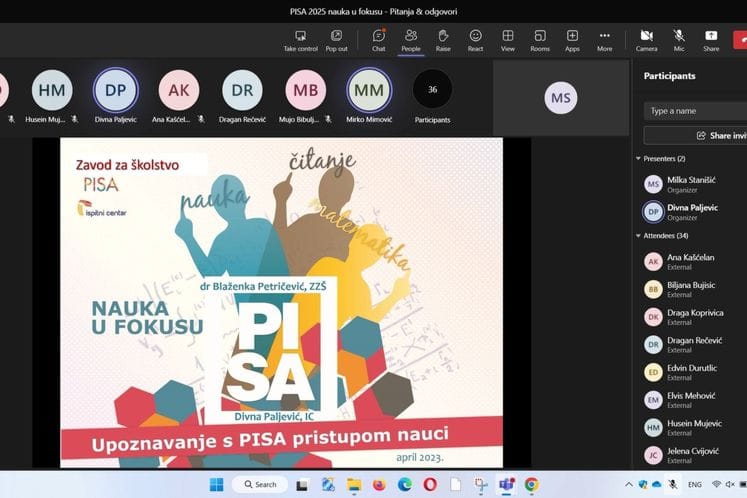Select Milka Stanišić in the participants list
747x498 pixels.
691,184
